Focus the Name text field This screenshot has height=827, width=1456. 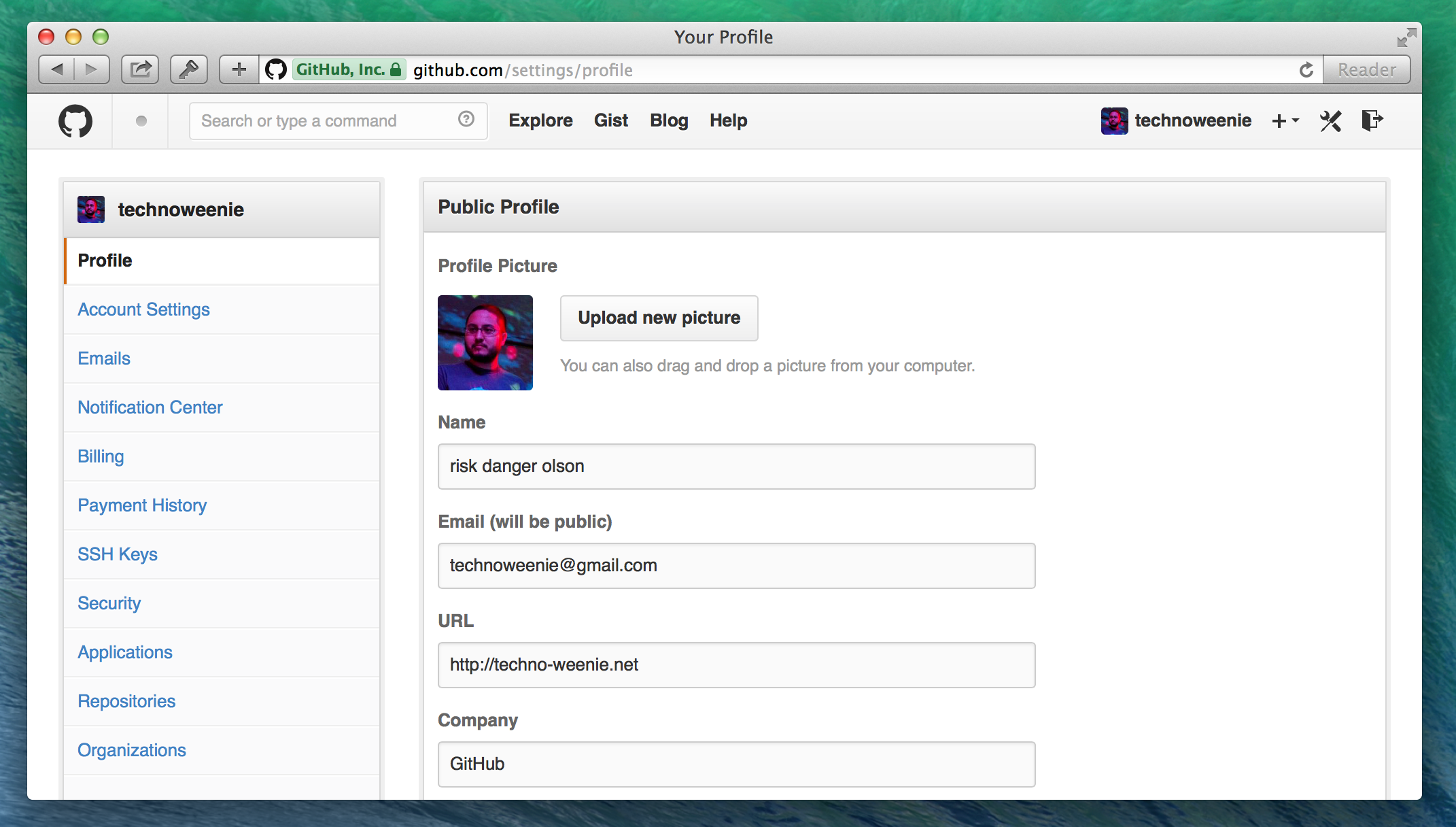pos(736,467)
